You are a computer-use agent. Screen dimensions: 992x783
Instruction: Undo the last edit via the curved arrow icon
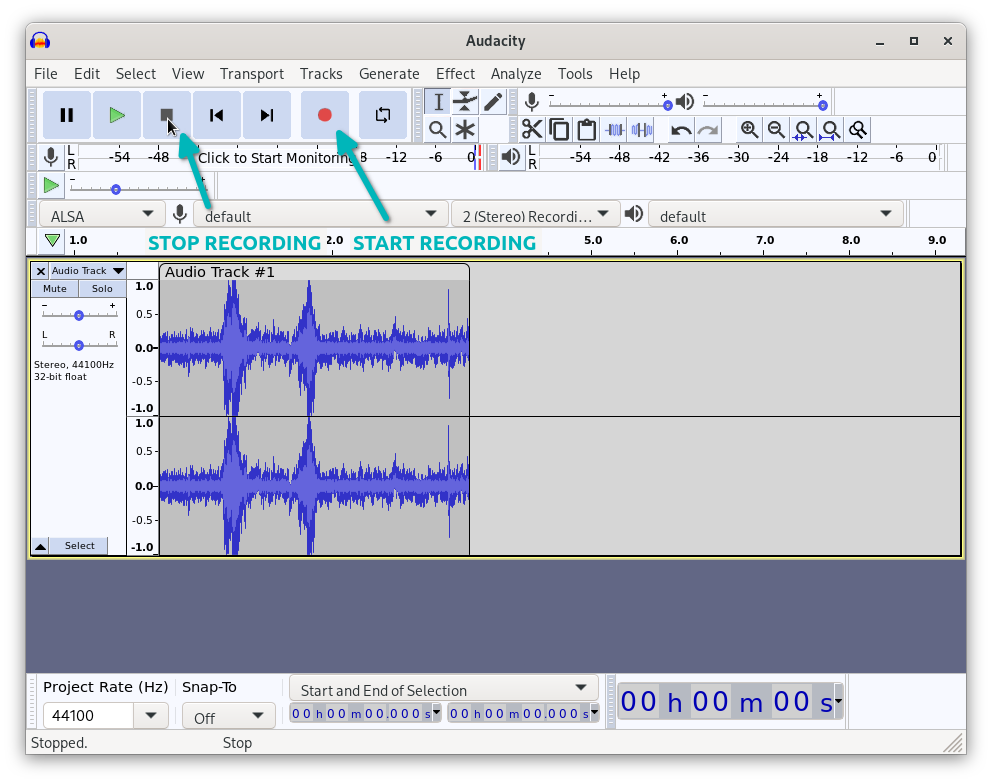pyautogui.click(x=680, y=129)
